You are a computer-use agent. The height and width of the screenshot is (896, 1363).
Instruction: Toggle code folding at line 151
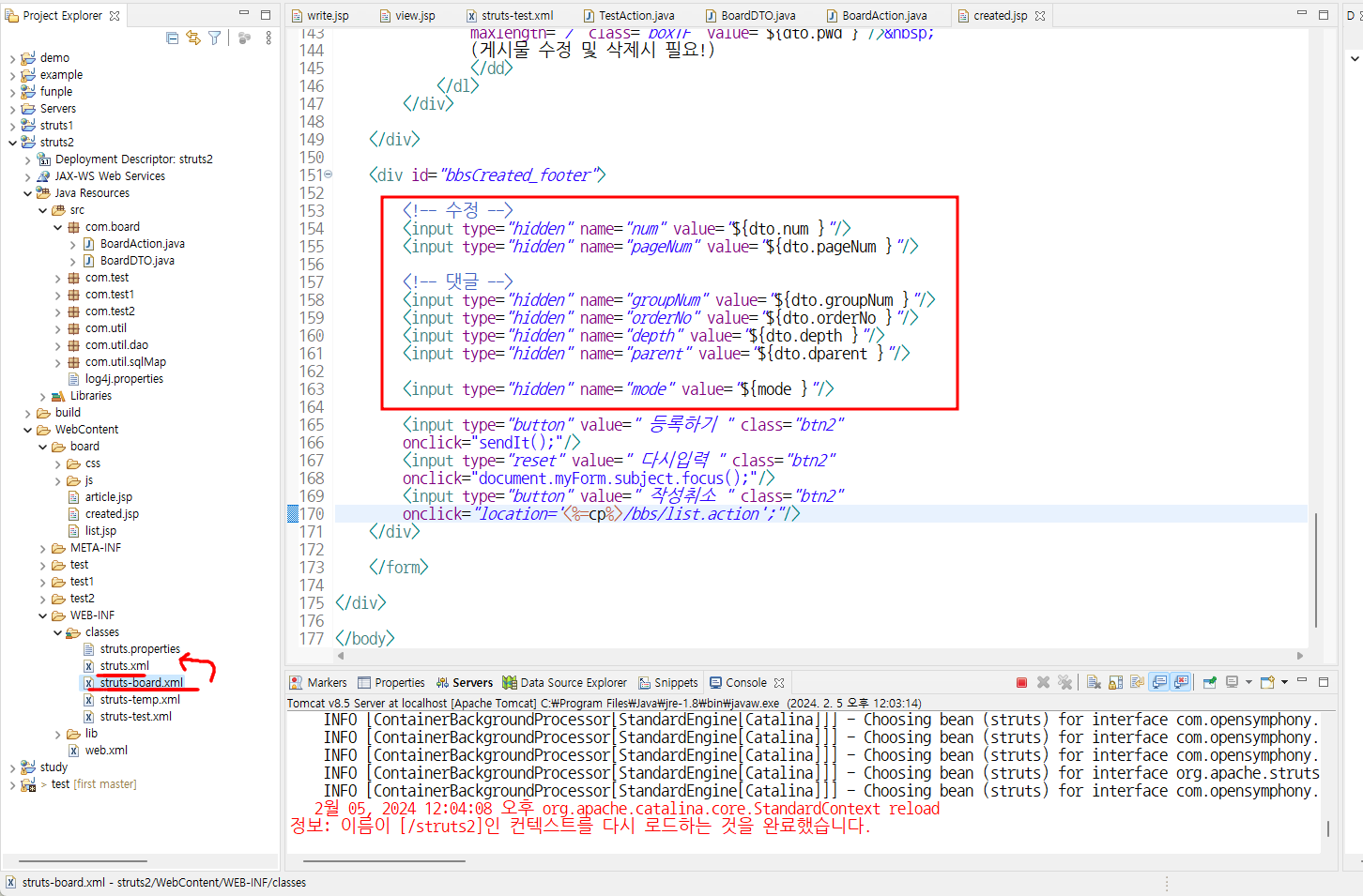pos(328,175)
